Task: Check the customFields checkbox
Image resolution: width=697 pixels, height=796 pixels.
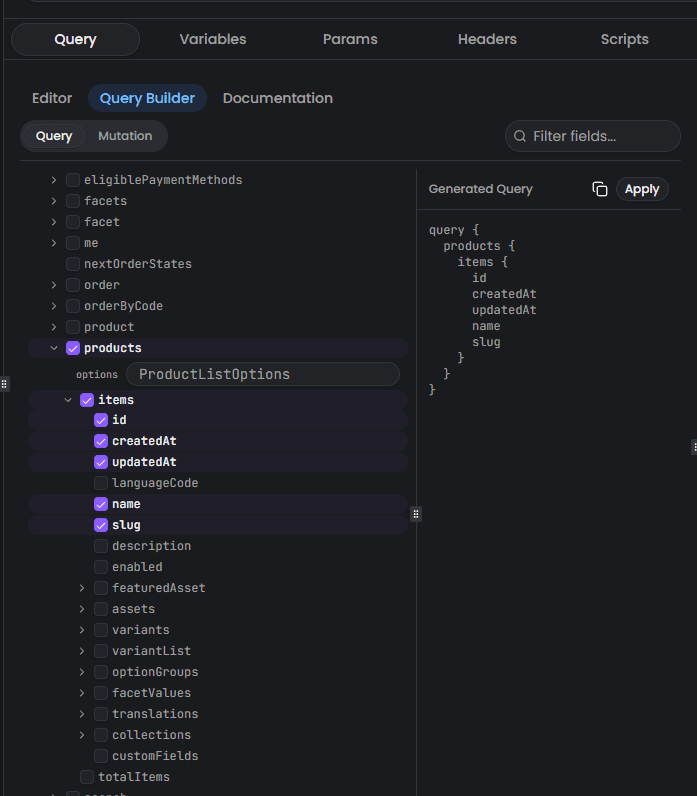Action: click(101, 756)
